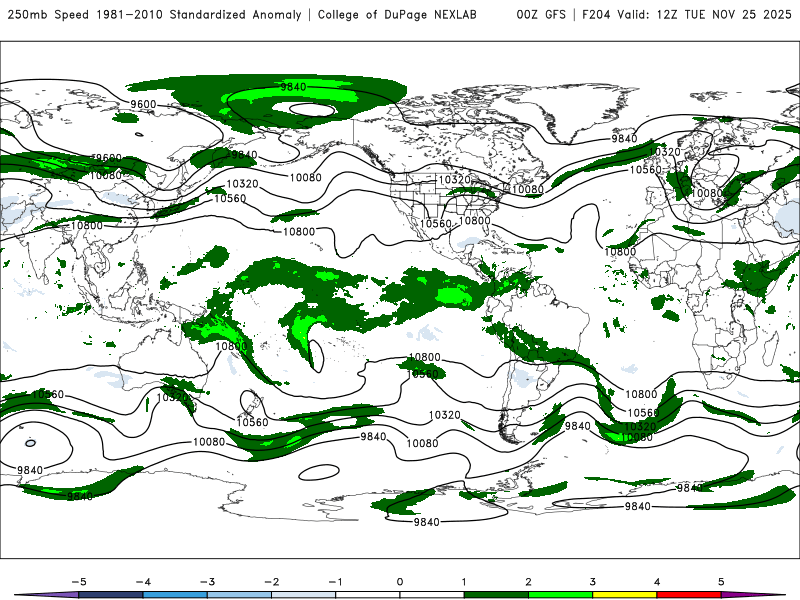Screen dimensions: 800x600
Task: Click the colorbar label '-2'
Action: (271, 582)
